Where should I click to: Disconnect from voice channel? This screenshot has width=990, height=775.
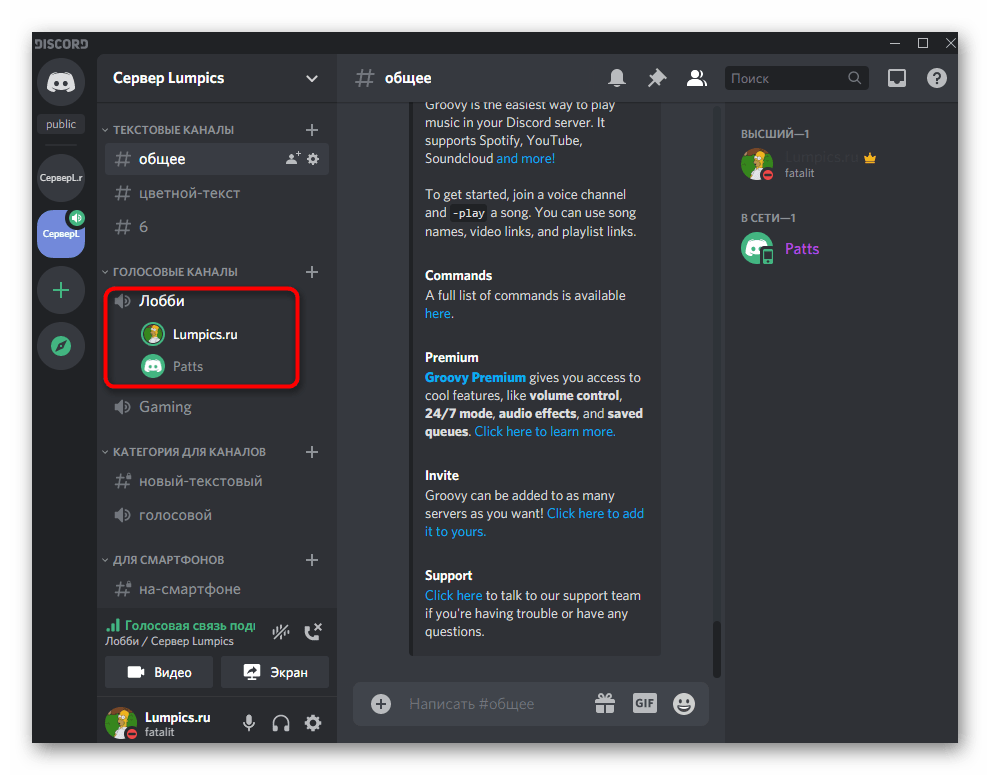click(x=313, y=632)
